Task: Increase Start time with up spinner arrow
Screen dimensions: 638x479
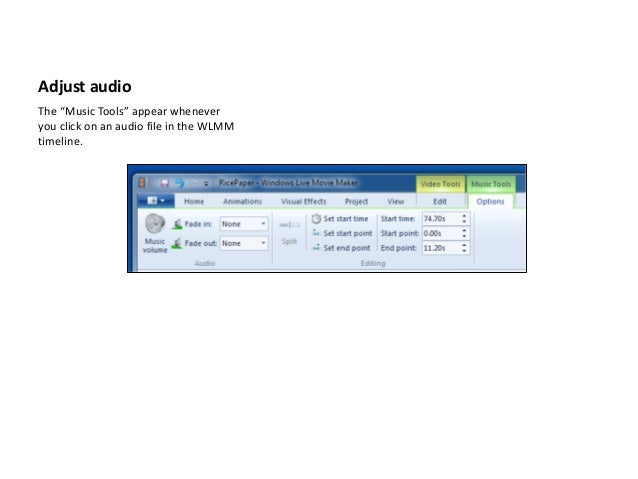Action: pyautogui.click(x=464, y=216)
